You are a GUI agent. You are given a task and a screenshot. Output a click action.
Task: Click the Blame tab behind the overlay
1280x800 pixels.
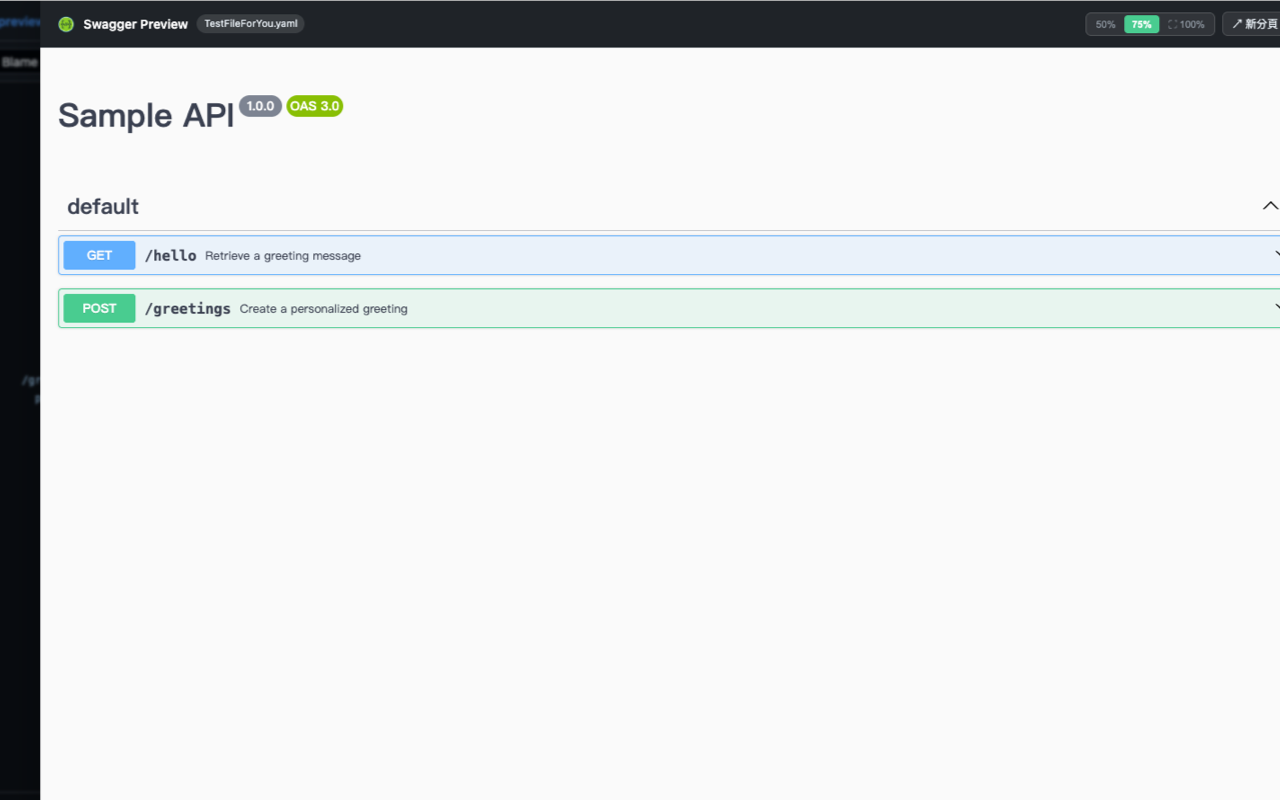[19, 62]
